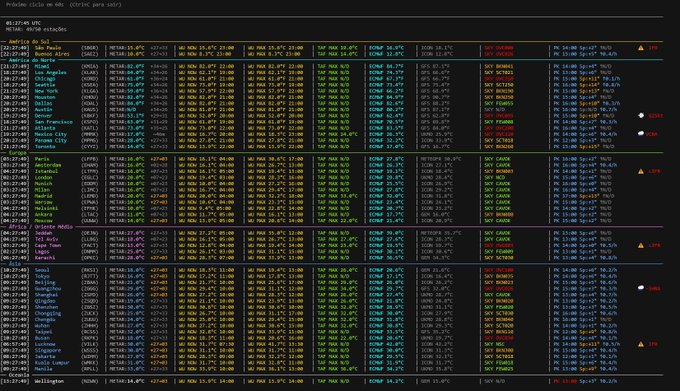
Task: Click the "Seattle" city name
Action: (45, 85)
